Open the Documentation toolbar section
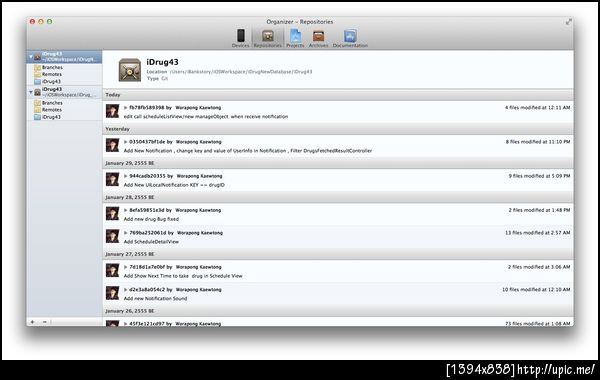The width and height of the screenshot is (600, 380). click(x=350, y=38)
